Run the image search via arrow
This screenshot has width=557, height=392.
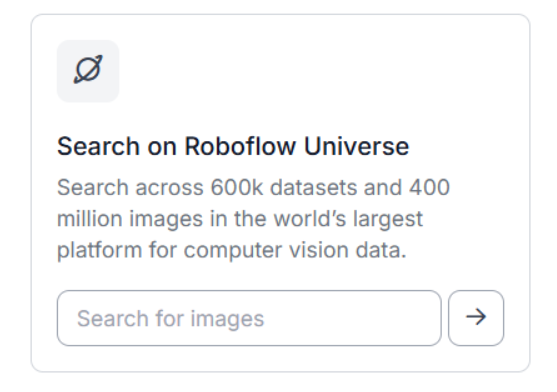(476, 318)
